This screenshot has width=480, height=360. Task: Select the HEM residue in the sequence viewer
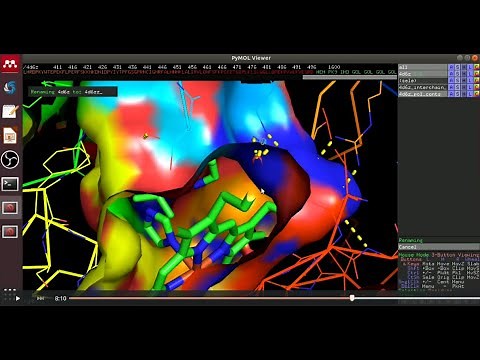tap(320, 72)
